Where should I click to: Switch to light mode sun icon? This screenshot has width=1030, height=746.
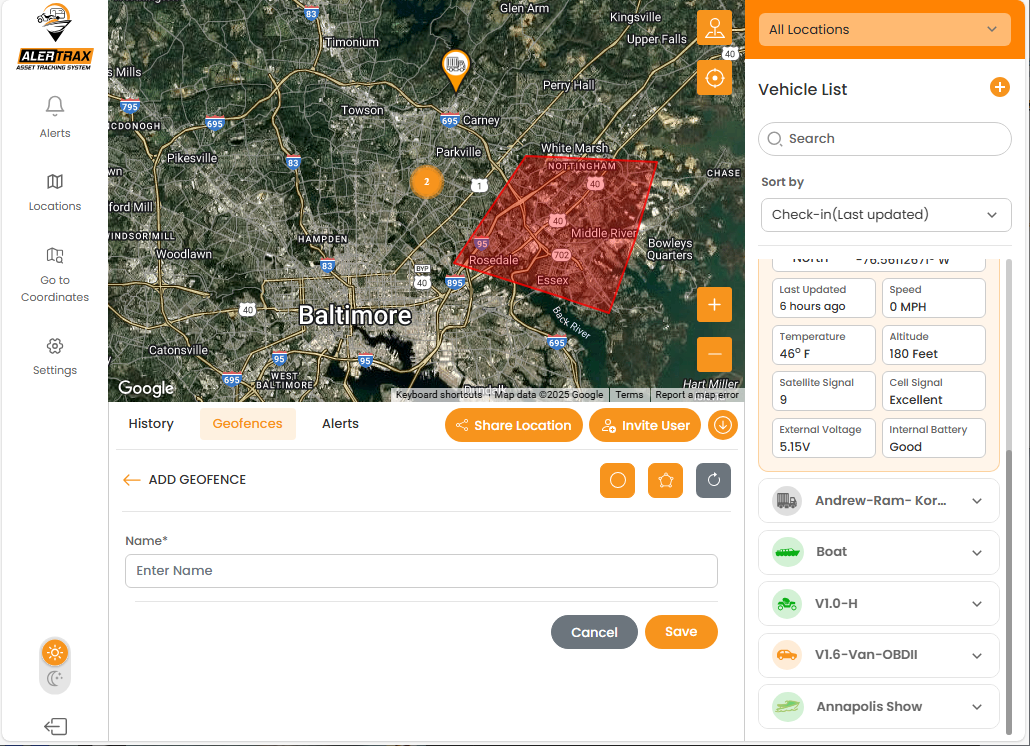pos(55,653)
